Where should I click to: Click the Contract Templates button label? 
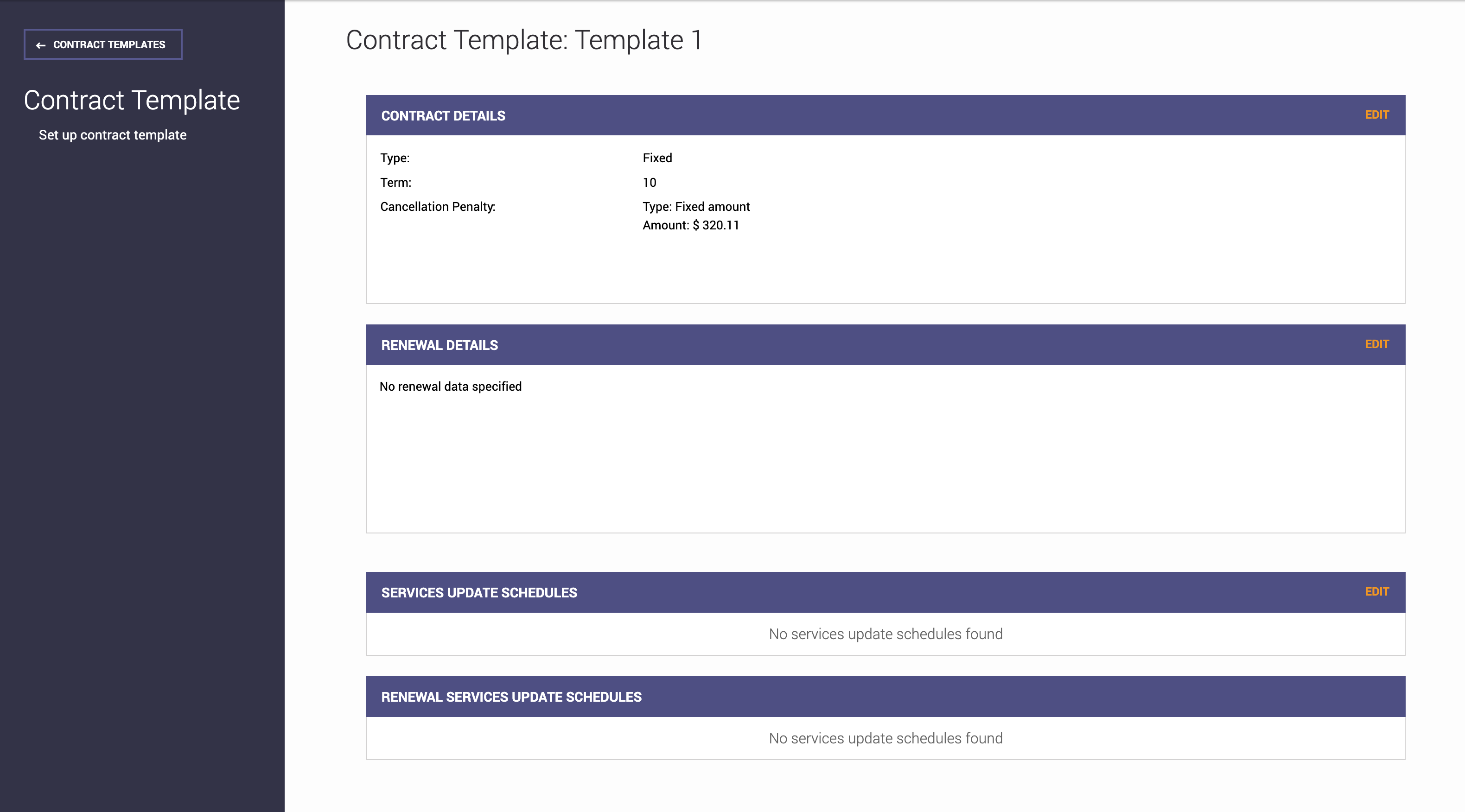[x=109, y=44]
